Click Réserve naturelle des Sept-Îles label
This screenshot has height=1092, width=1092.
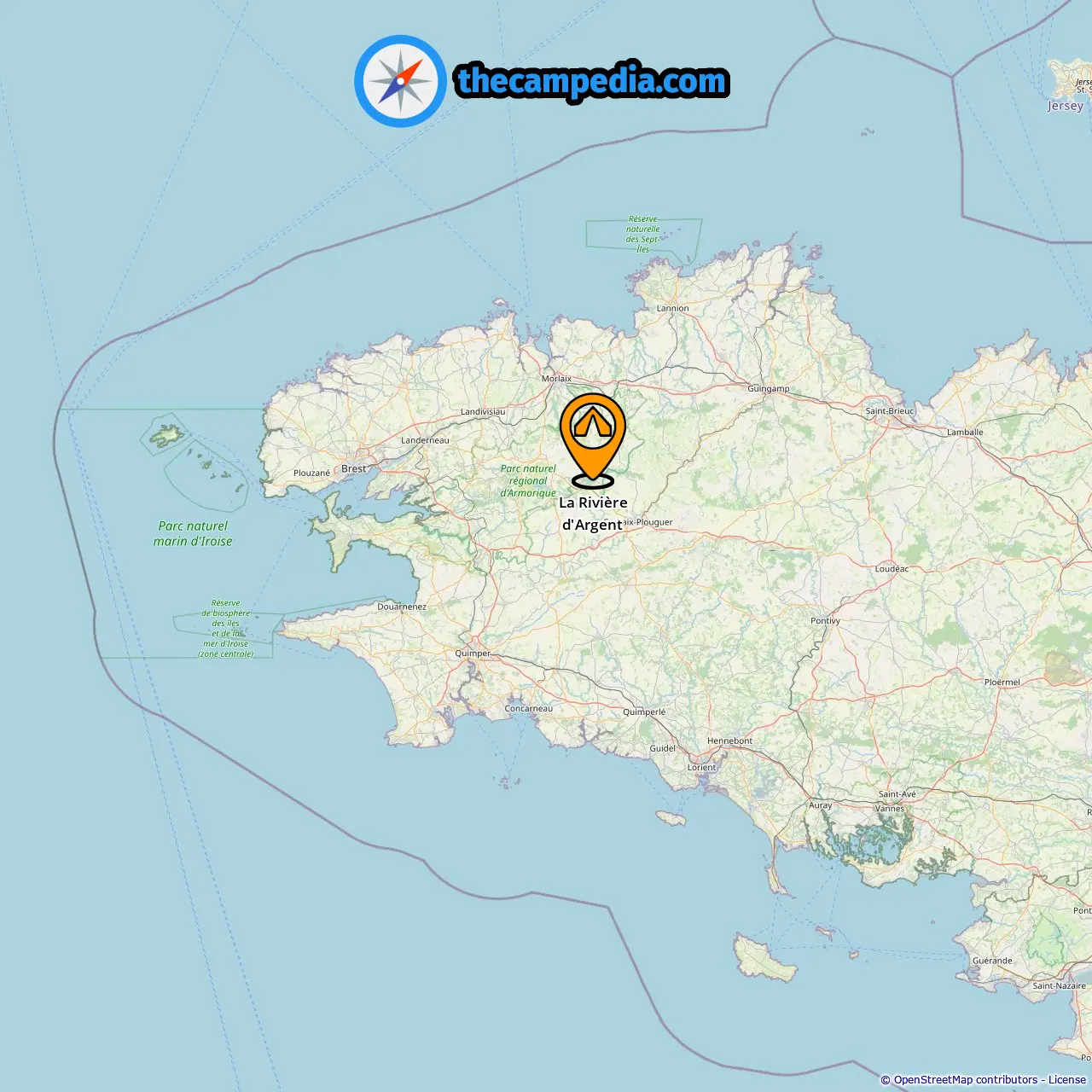[x=642, y=234]
